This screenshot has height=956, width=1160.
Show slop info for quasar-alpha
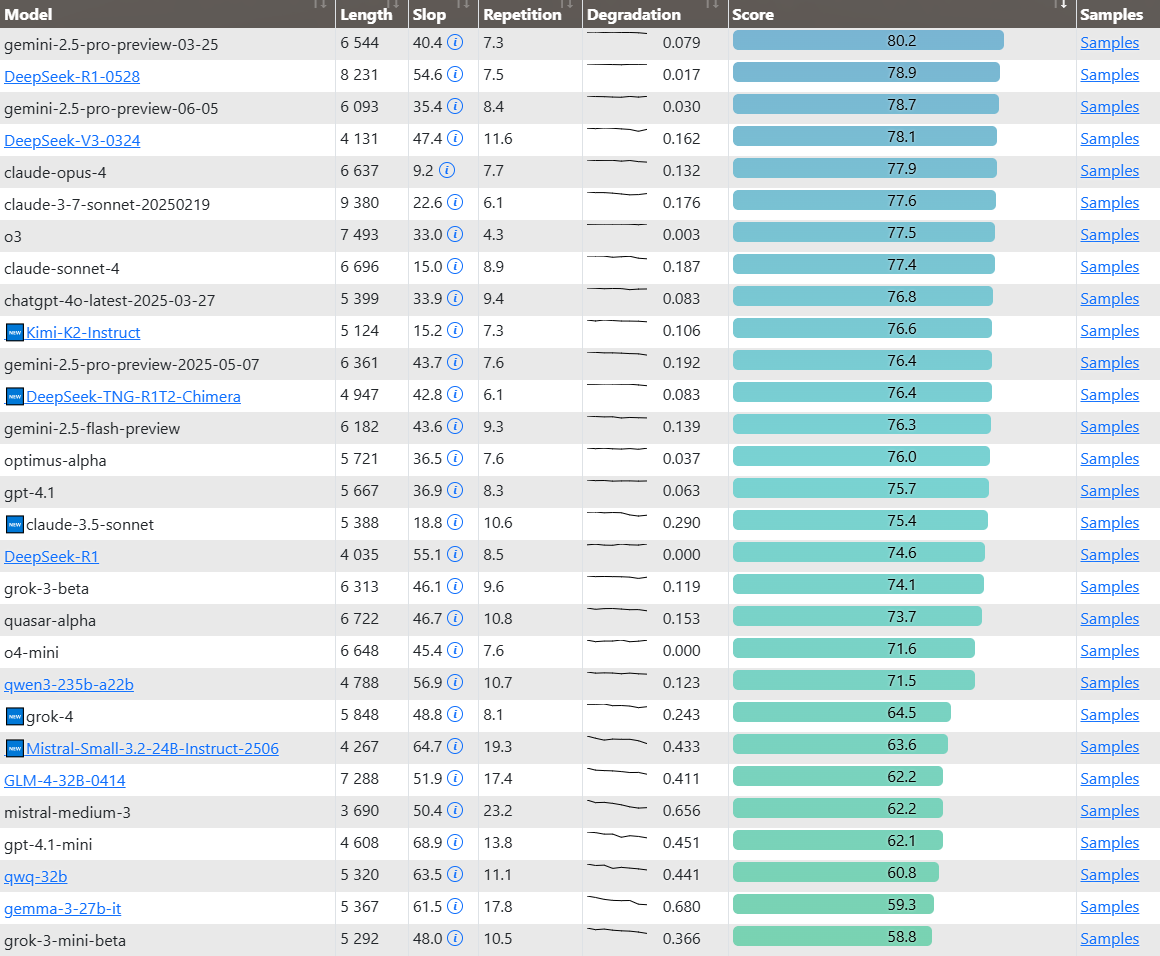[455, 618]
